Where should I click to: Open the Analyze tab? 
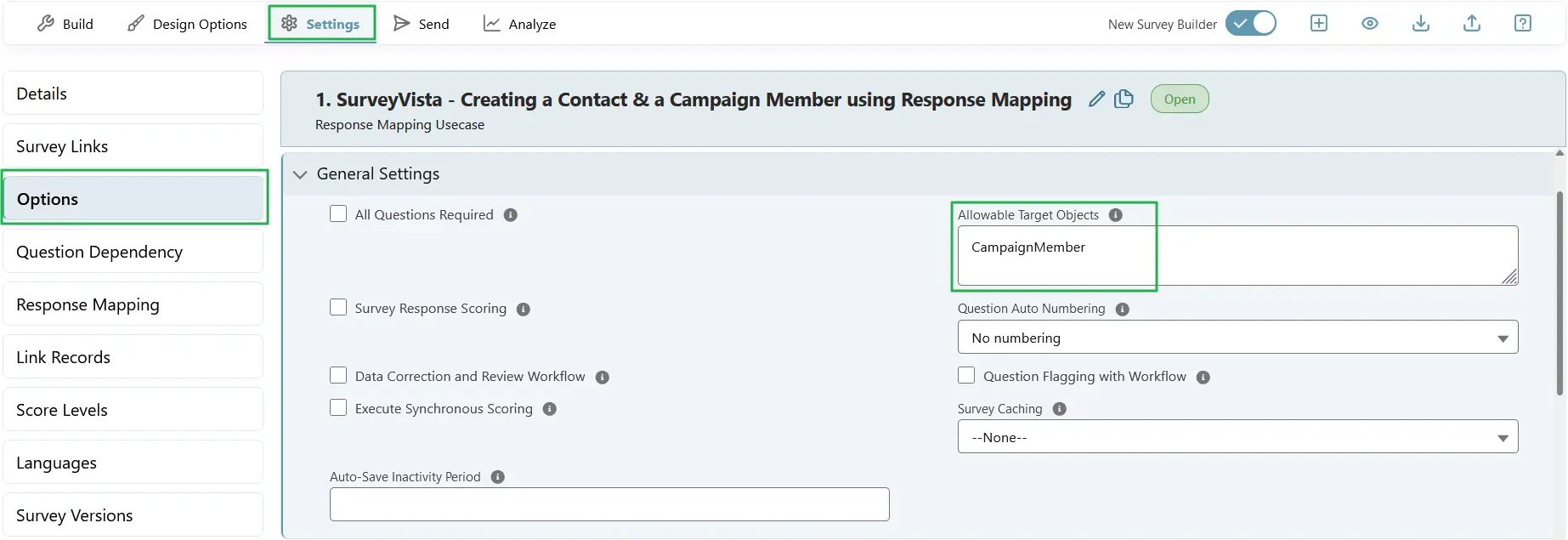point(519,24)
